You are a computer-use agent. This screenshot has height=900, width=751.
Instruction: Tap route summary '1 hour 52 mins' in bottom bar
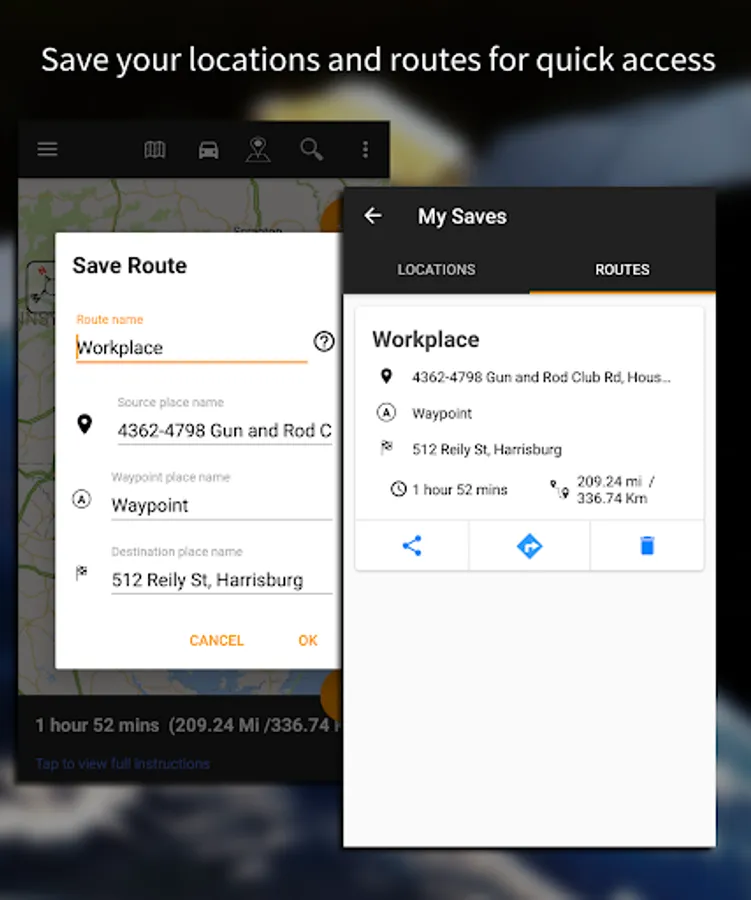click(97, 725)
